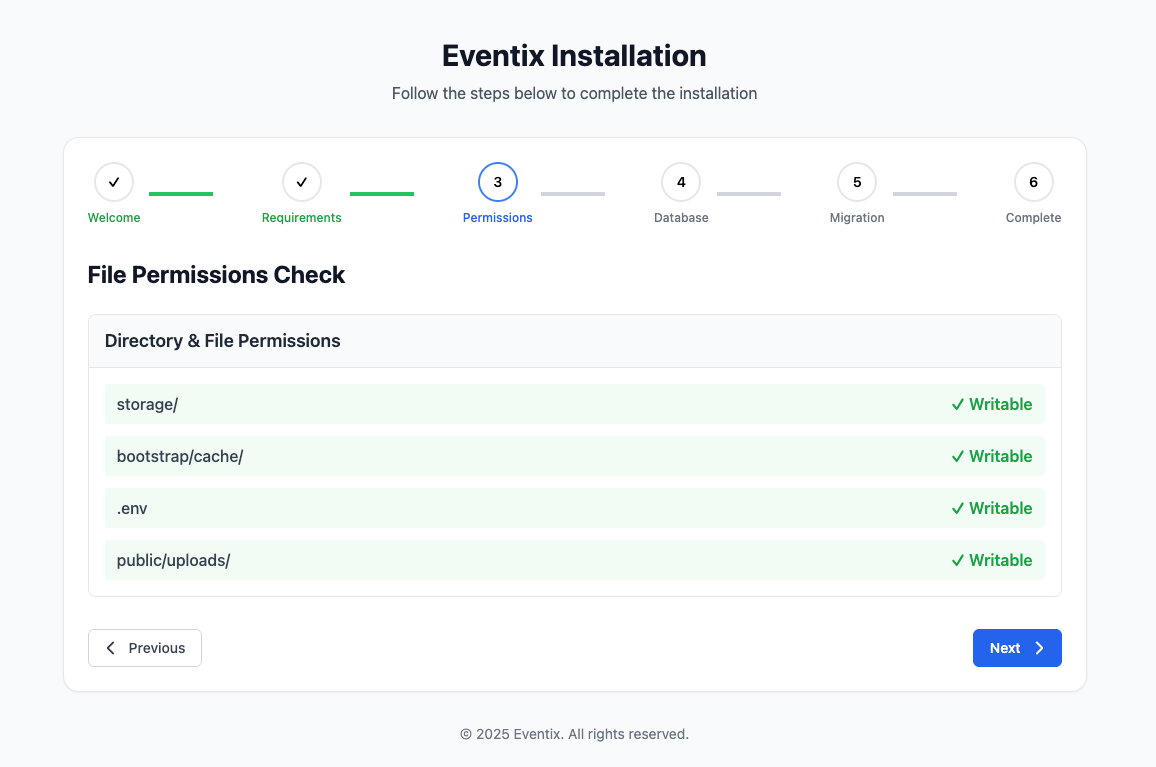The image size is (1156, 767).
Task: Click the checkmark beside public/uploads/ Writable status
Action: pyautogui.click(x=958, y=560)
